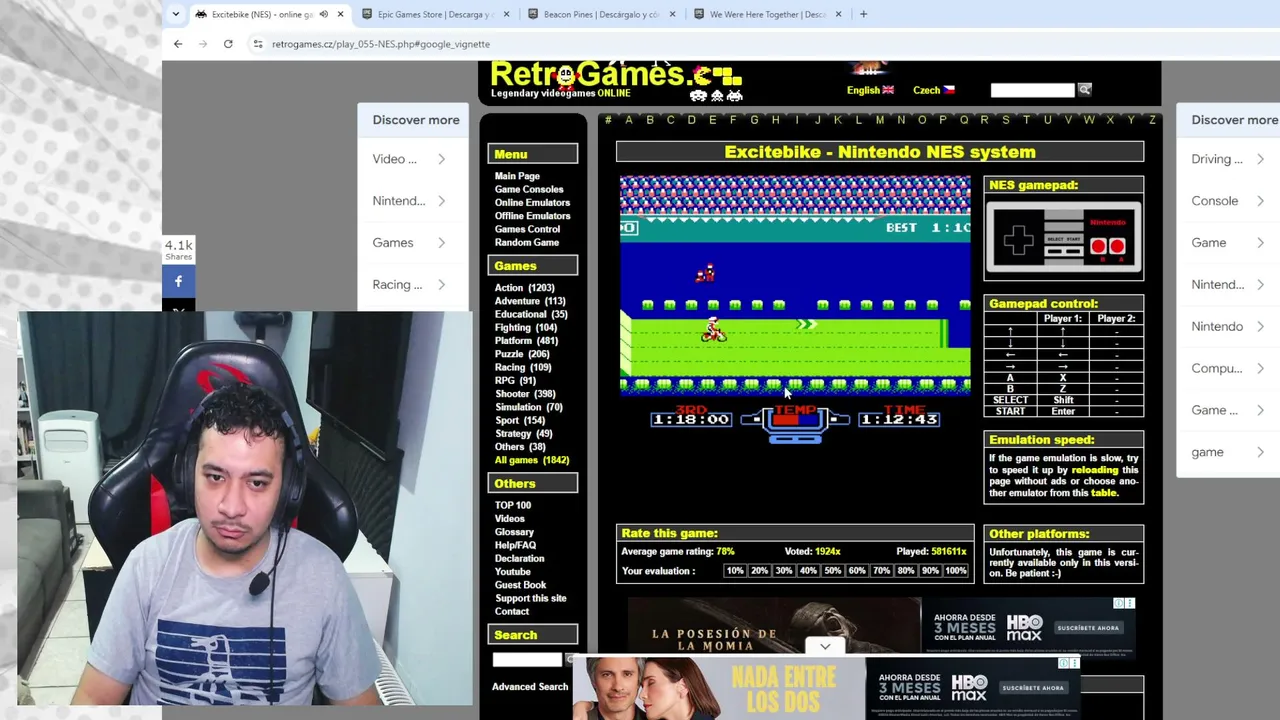
Task: Close the Excitebike (NES) tab
Action: coord(340,14)
